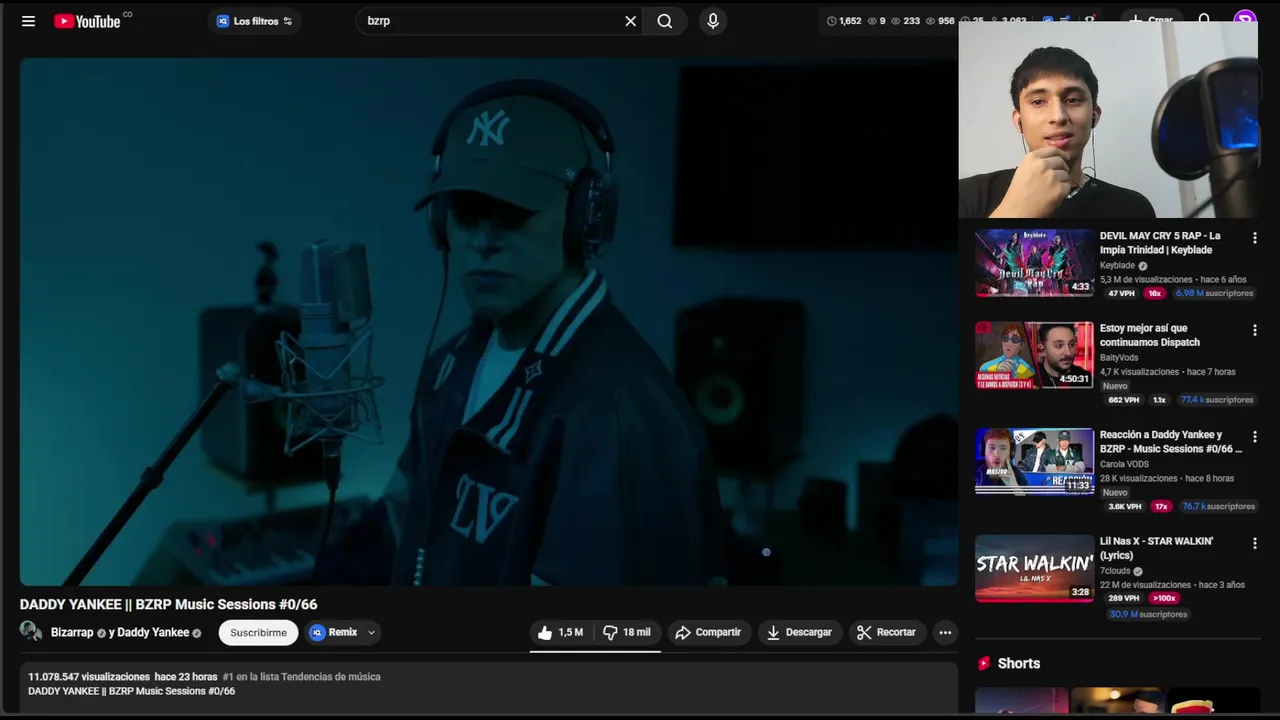Dislike the video with thumbs down
The width and height of the screenshot is (1280, 720).
pos(627,632)
